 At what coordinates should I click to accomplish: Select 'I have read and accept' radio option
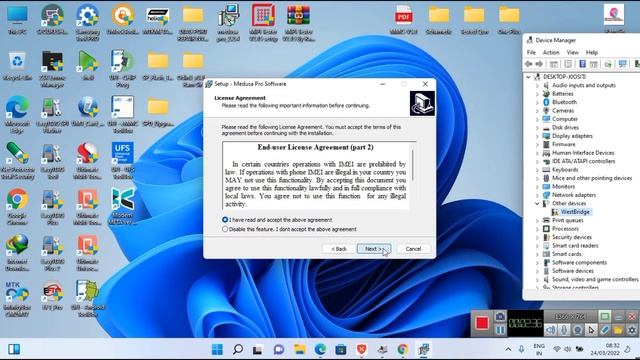click(225, 220)
